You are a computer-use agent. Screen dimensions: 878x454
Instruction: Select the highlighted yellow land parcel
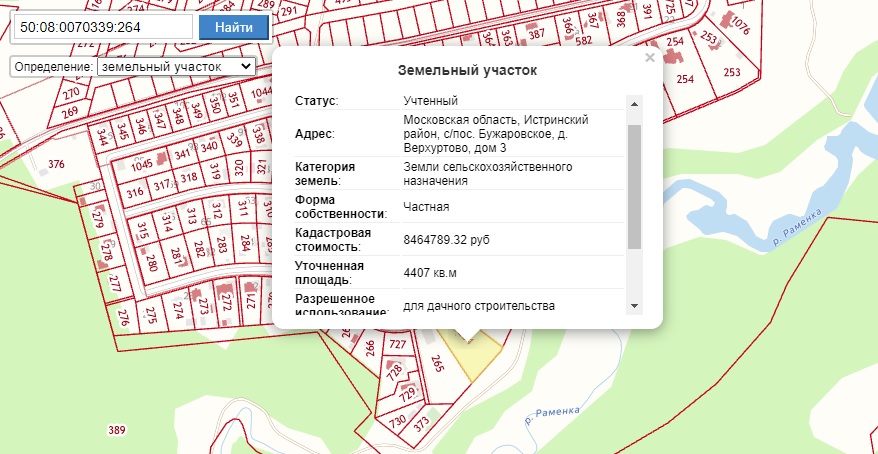click(x=473, y=353)
